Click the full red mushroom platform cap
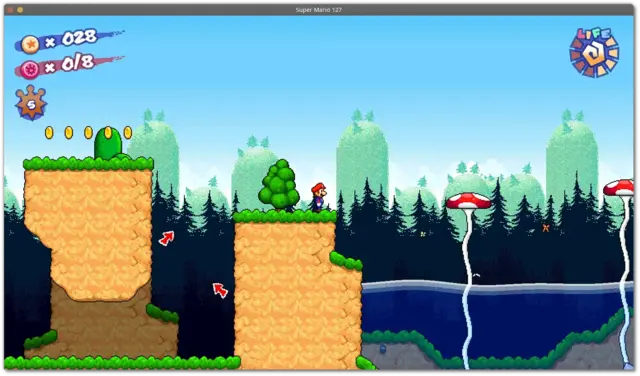This screenshot has width=640, height=376. [x=469, y=201]
